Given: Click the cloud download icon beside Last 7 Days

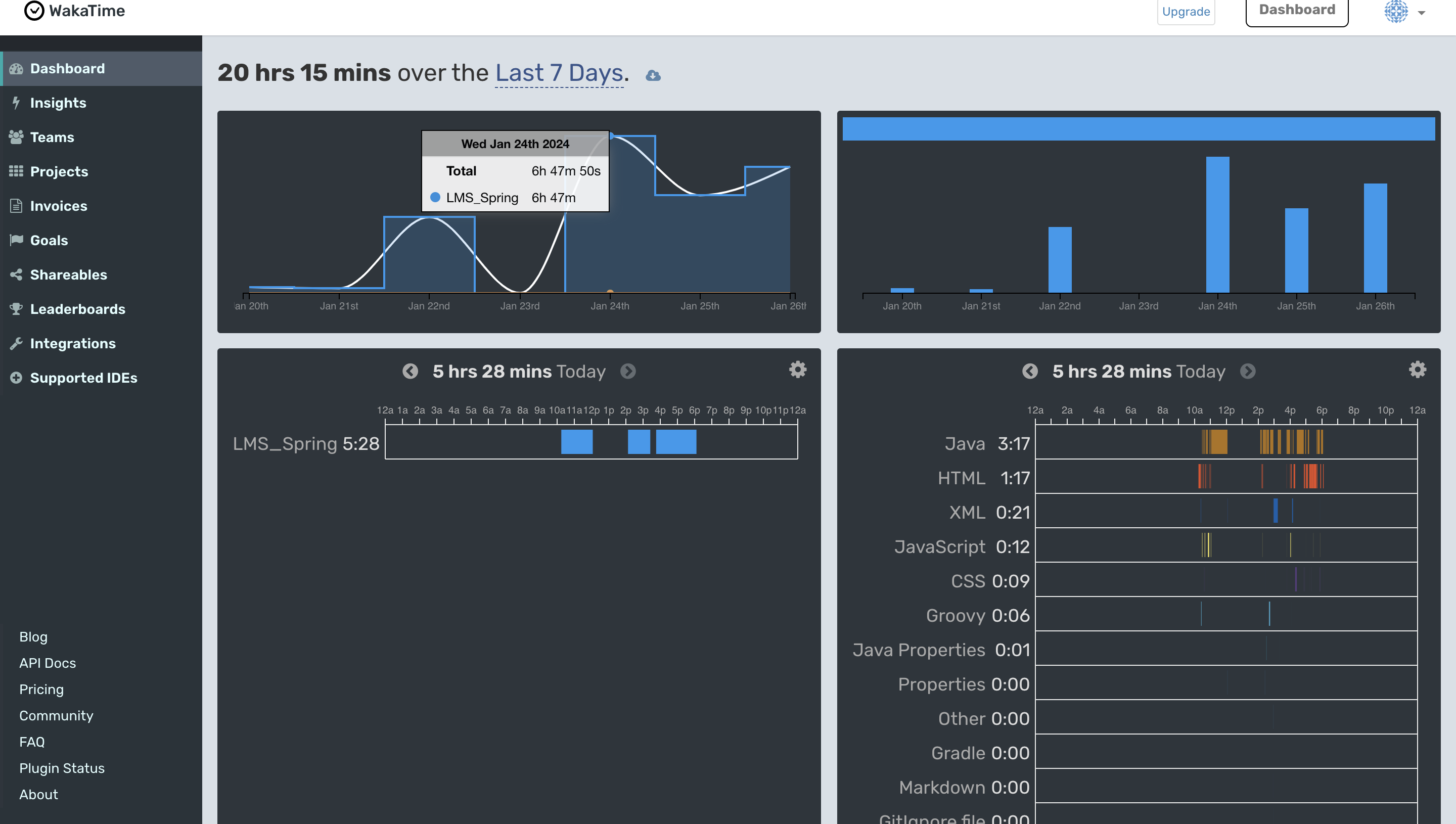Looking at the screenshot, I should click(653, 75).
